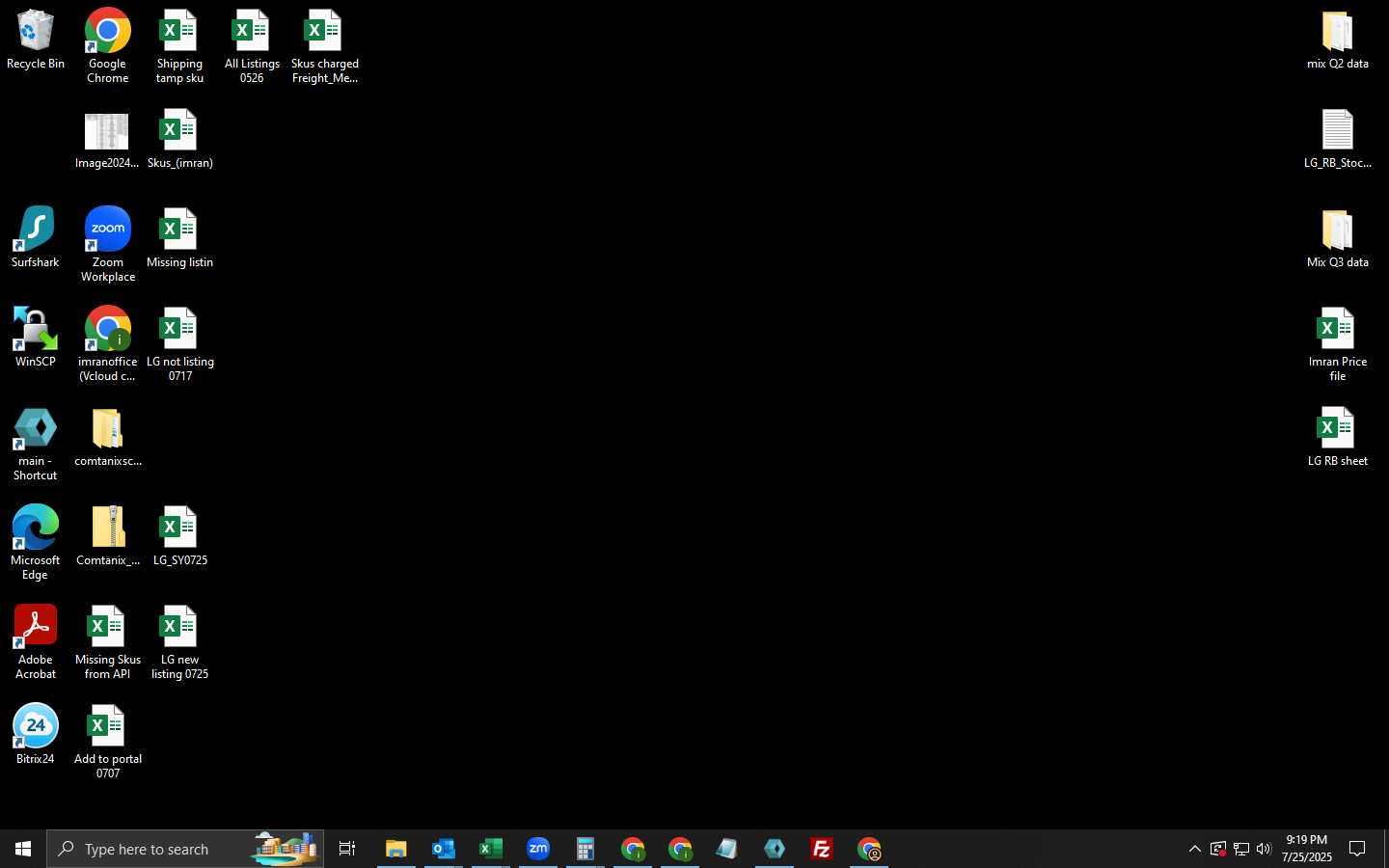This screenshot has width=1389, height=868.
Task: Select the LG not listing 0717 file
Action: point(179,344)
